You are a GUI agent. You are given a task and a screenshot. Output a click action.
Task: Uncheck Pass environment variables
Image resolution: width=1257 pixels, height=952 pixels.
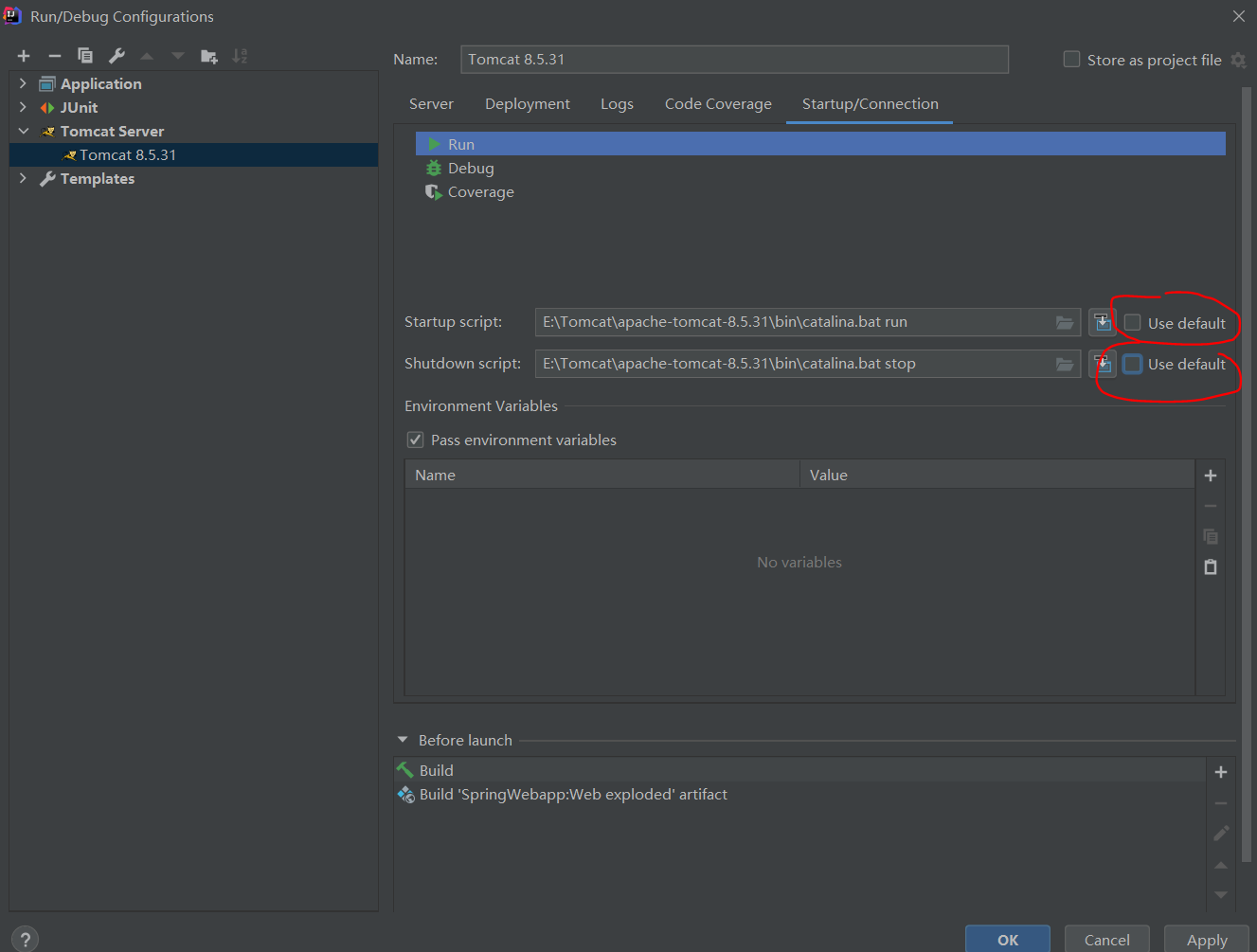(415, 440)
